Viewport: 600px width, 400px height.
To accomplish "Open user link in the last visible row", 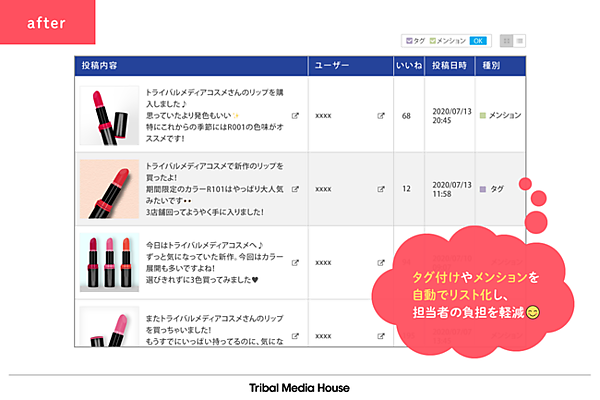I will [x=381, y=336].
